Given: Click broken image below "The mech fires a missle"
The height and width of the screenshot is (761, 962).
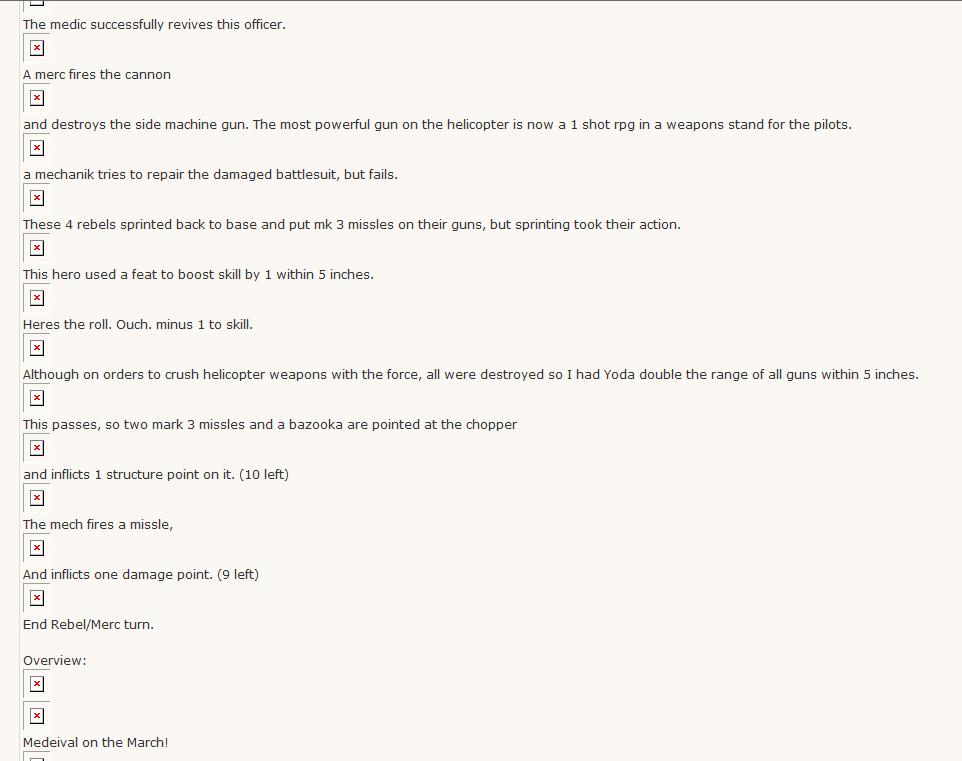Looking at the screenshot, I should 37,548.
